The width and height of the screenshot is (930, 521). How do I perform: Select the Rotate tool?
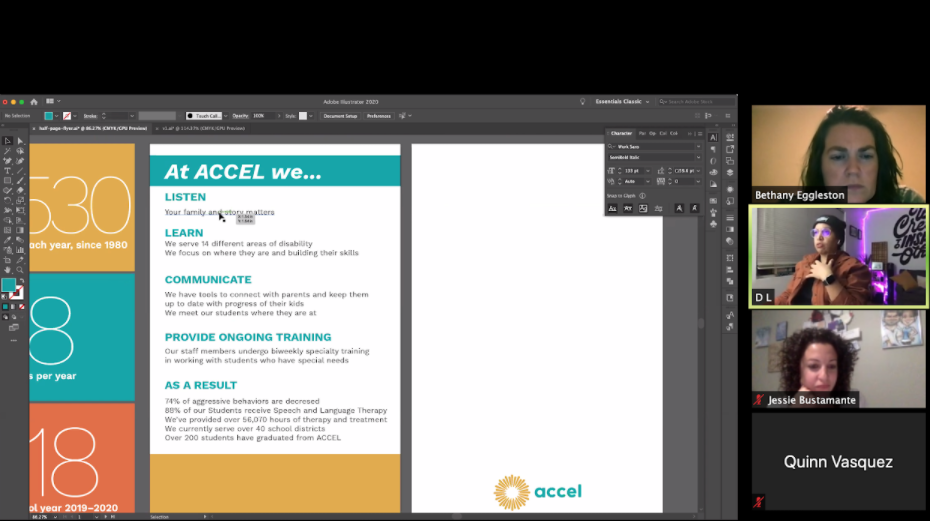pyautogui.click(x=8, y=199)
